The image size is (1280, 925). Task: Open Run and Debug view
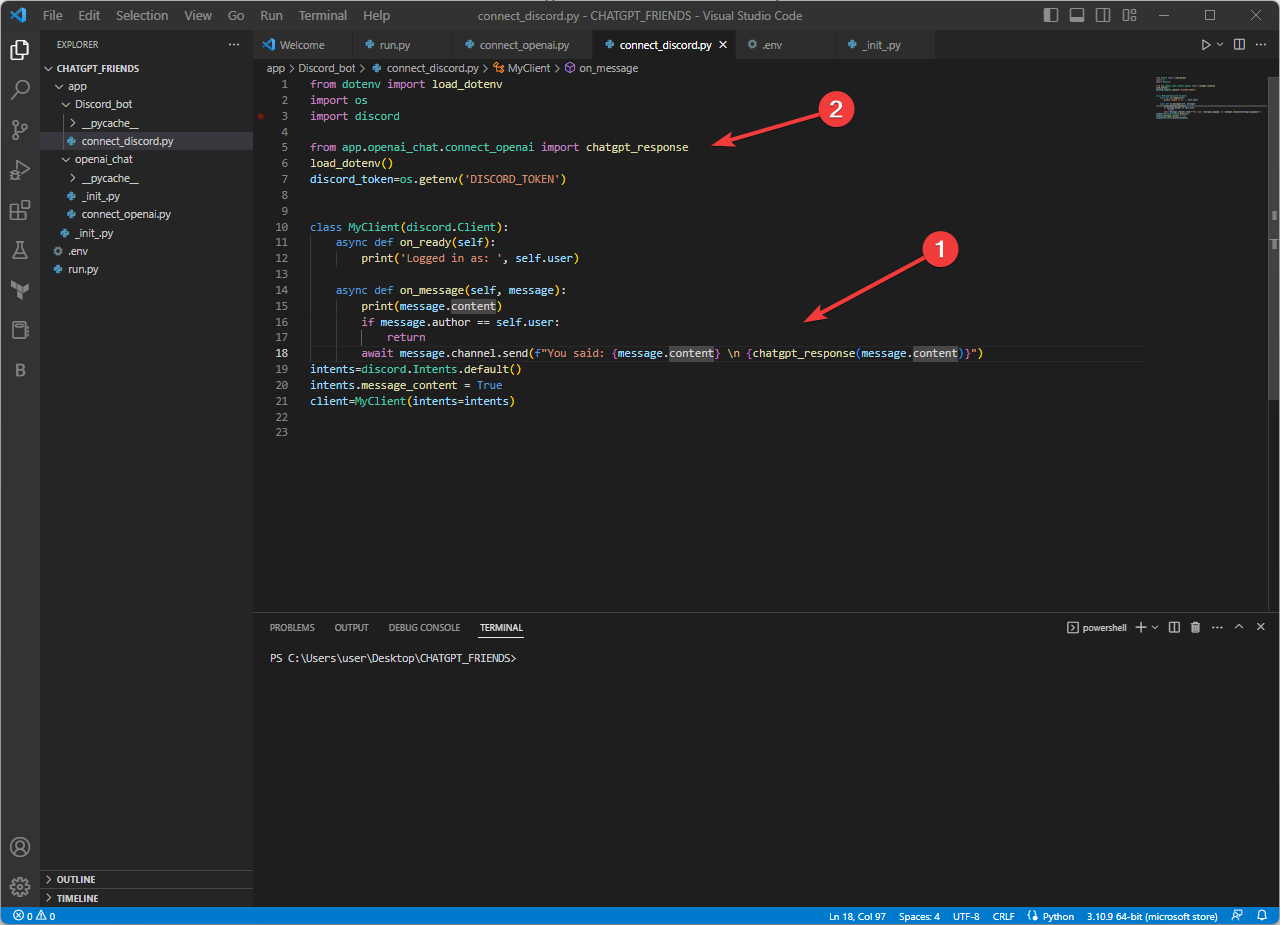pyautogui.click(x=20, y=170)
